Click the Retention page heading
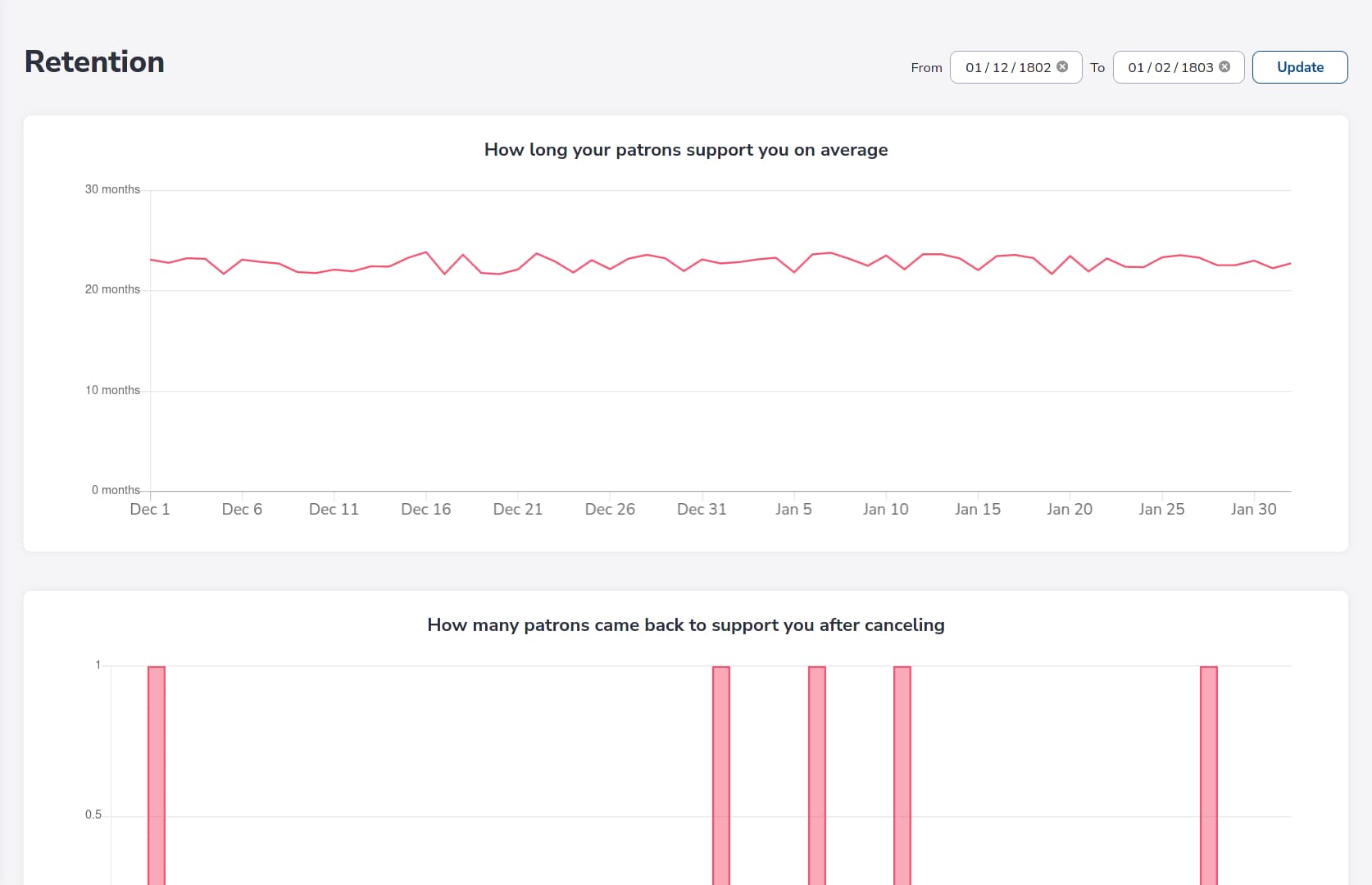This screenshot has width=1372, height=885. 94,61
